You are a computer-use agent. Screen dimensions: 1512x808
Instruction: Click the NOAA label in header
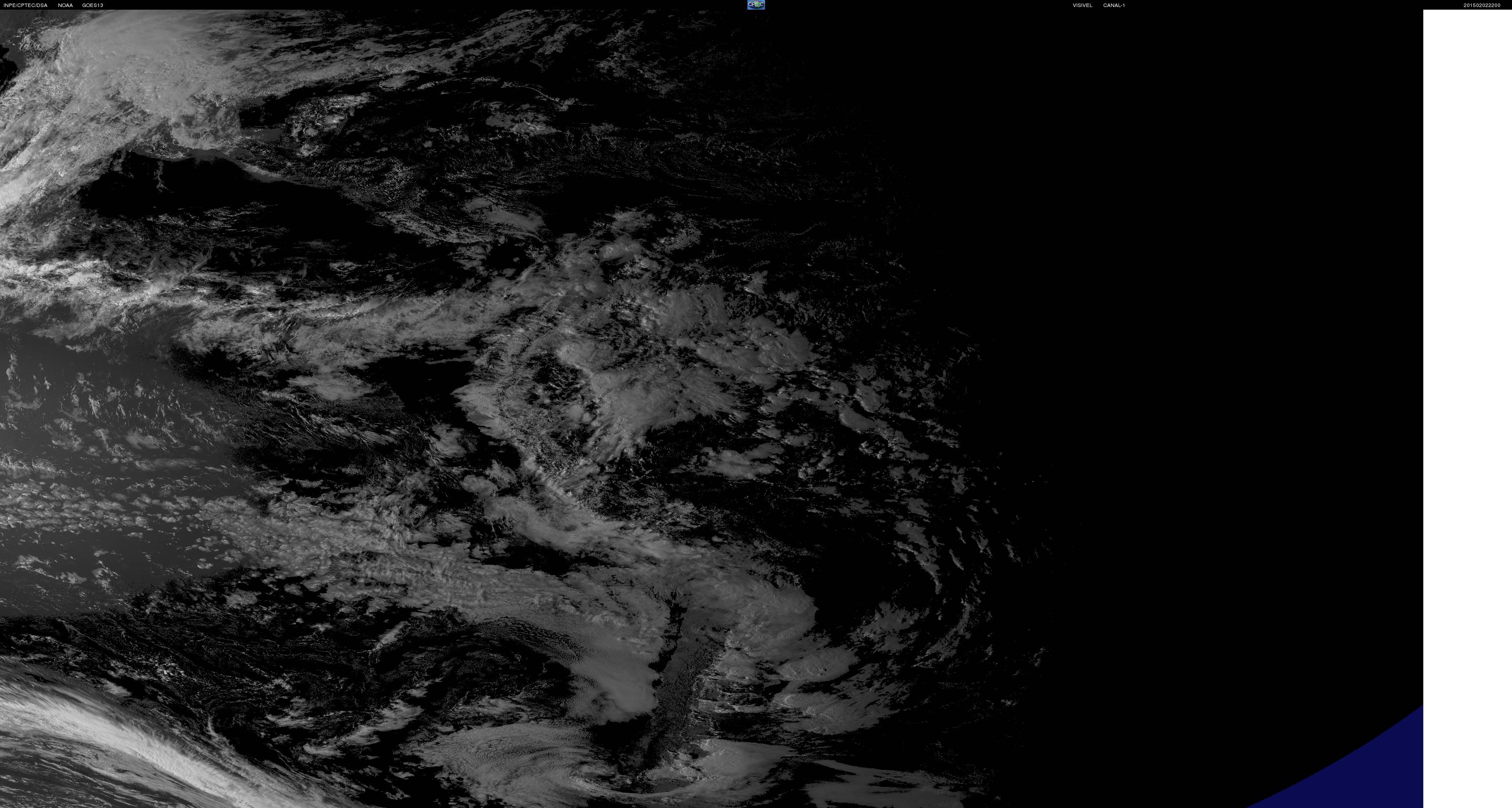65,5
